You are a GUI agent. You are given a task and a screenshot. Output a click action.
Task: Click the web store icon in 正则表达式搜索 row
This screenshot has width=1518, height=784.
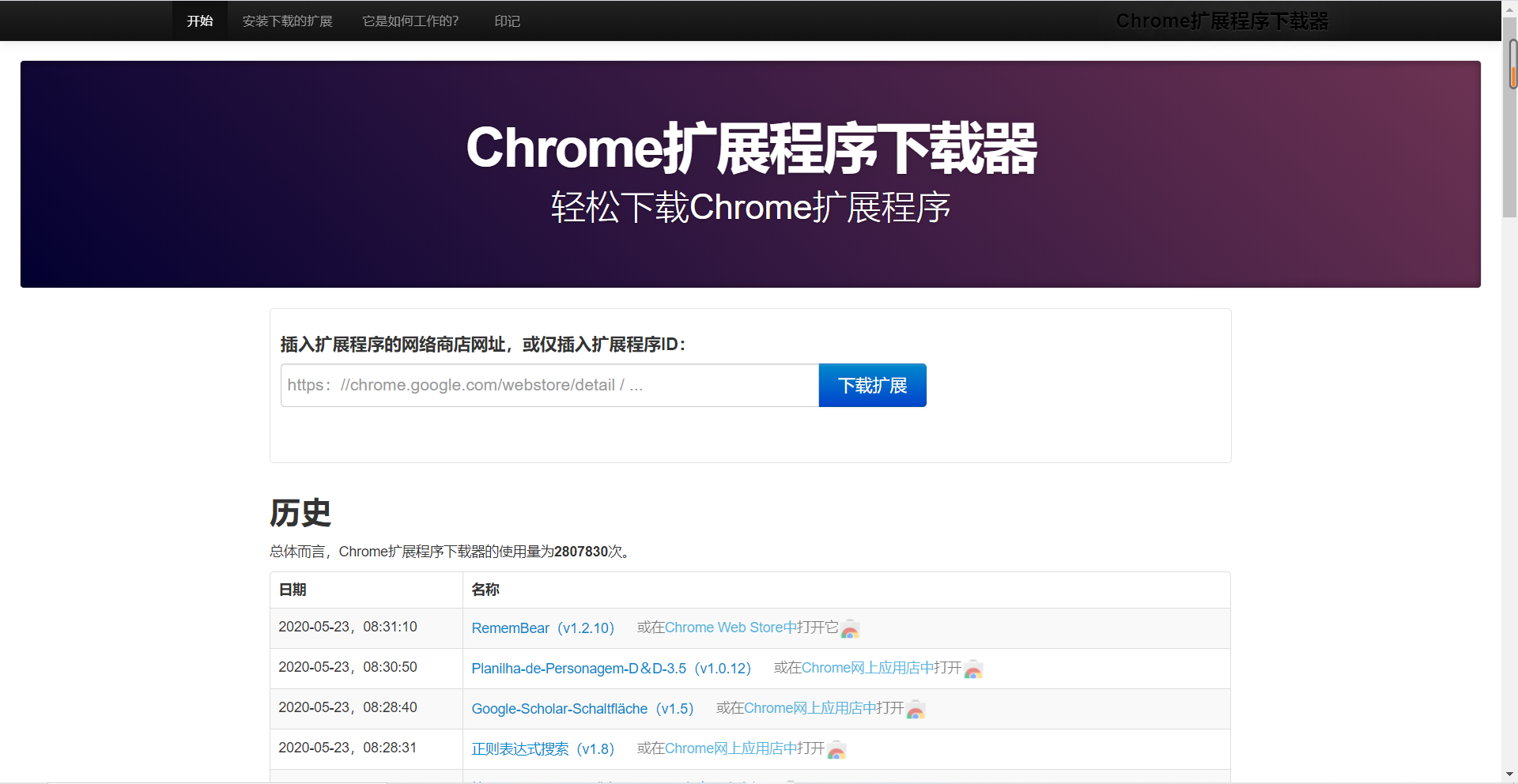click(836, 750)
